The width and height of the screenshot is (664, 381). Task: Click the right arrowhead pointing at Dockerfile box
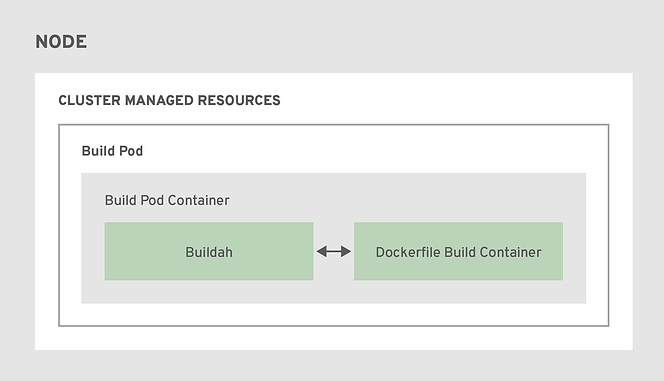346,251
